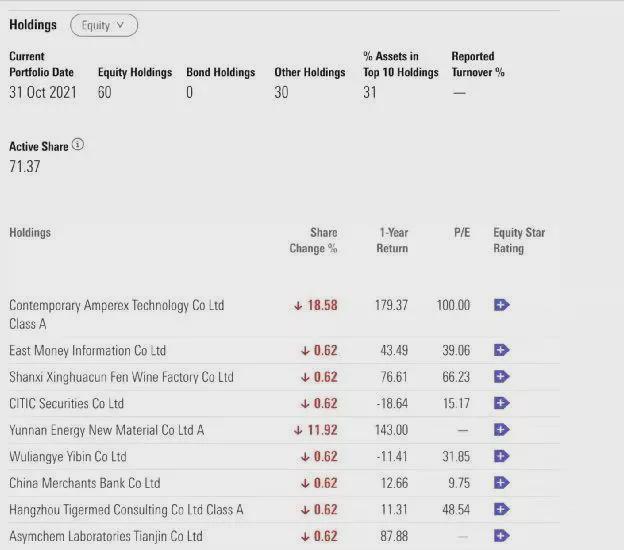Click the Active Share value 71.37
The height and width of the screenshot is (550, 624).
25,166
